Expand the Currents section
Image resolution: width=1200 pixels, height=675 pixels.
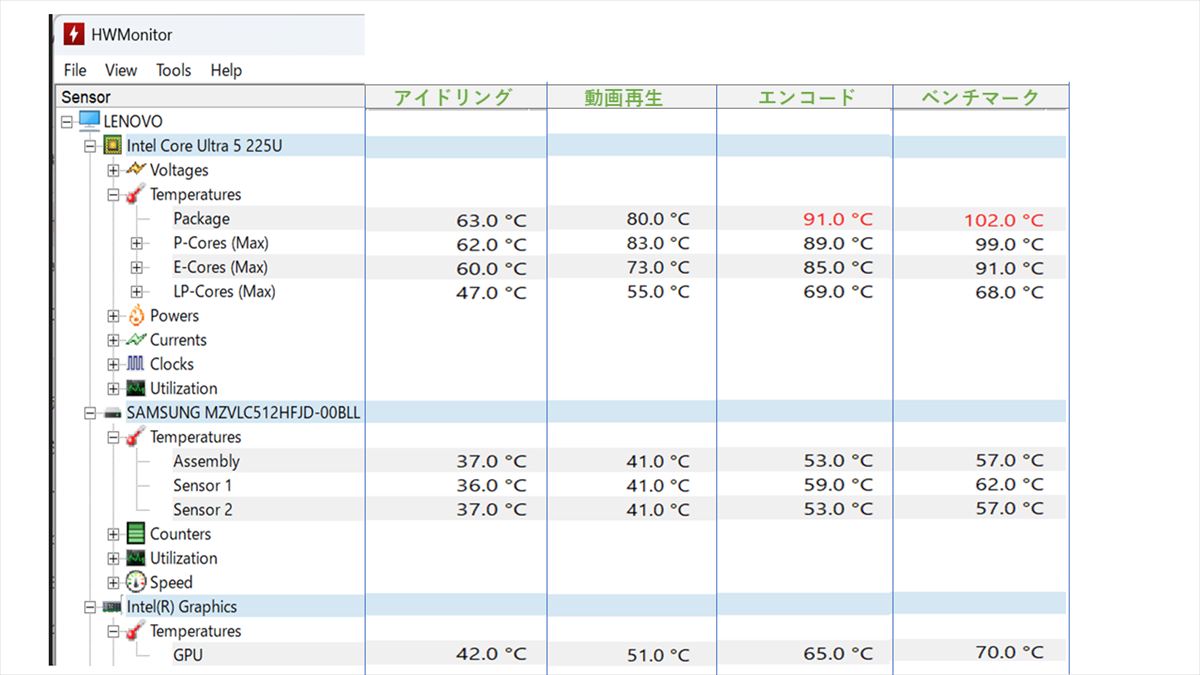(113, 340)
